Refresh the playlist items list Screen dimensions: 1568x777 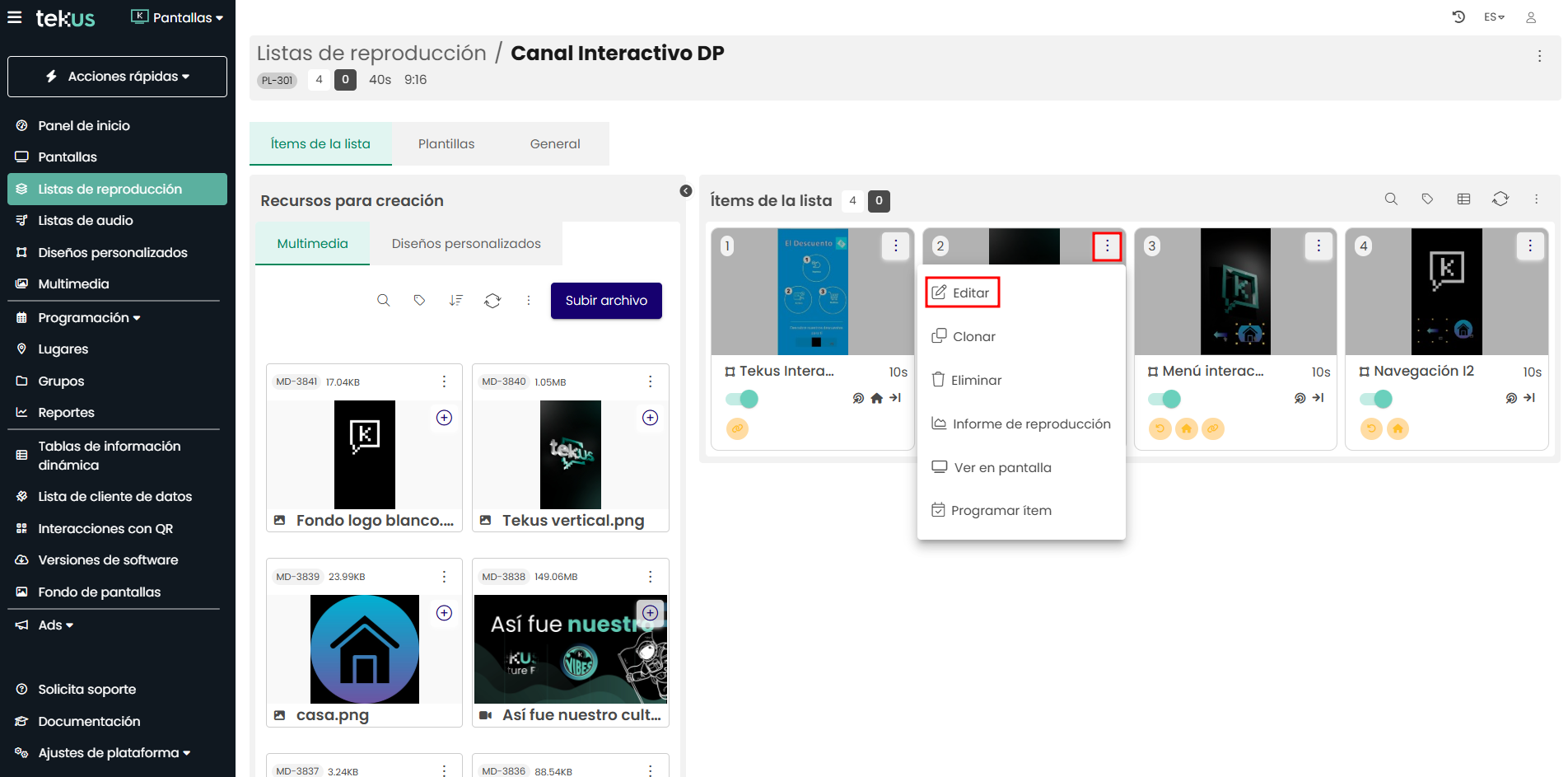[1500, 199]
